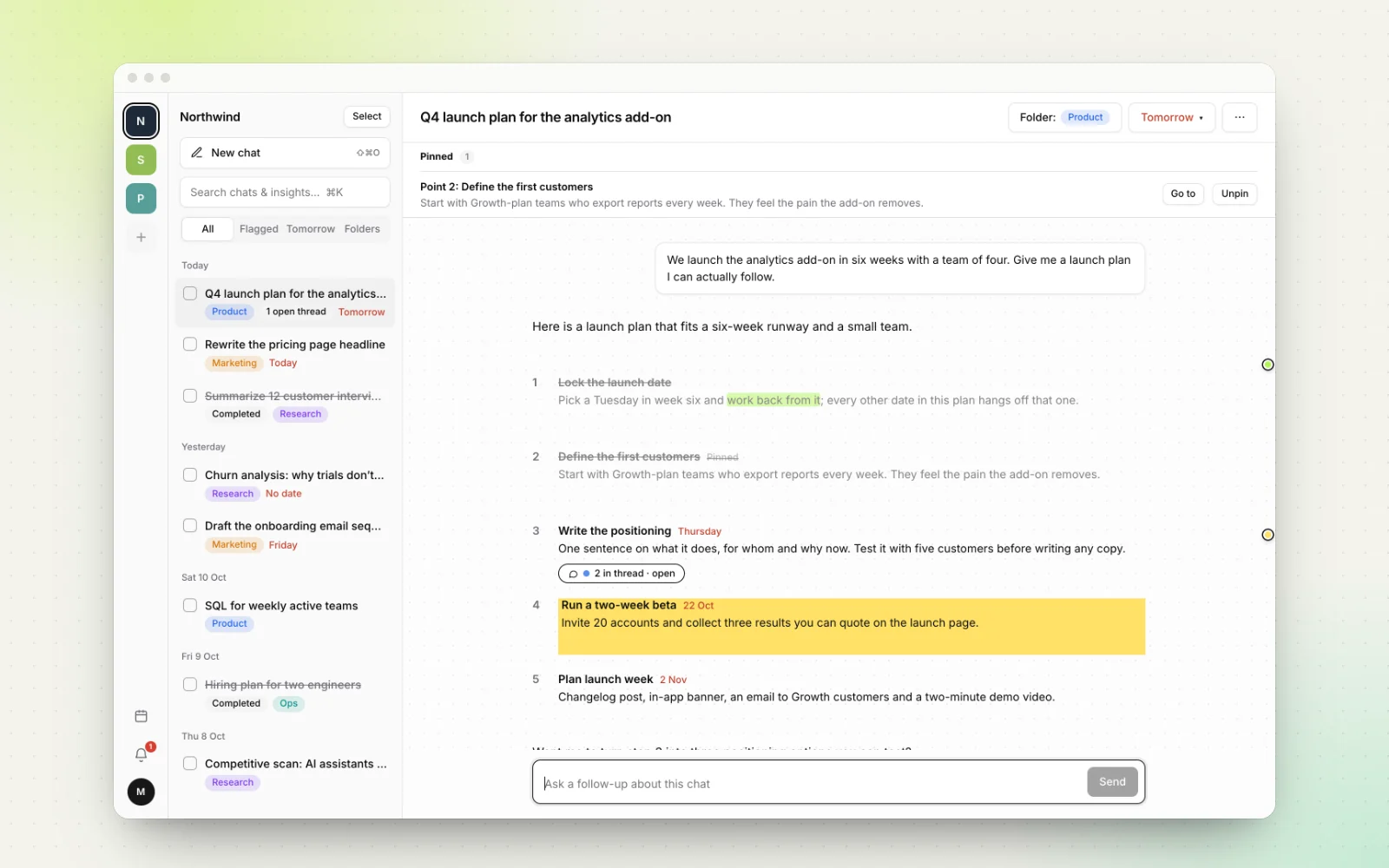The height and width of the screenshot is (868, 1389).
Task: Open Competitive scan: AI assistants chat
Action: point(296,764)
